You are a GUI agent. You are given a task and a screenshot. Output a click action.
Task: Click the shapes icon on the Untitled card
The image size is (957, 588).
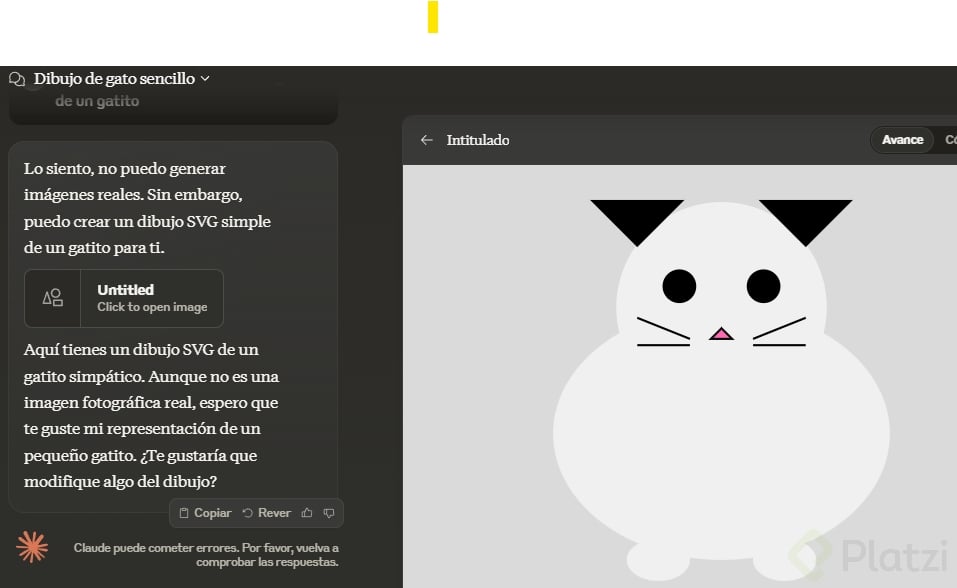52,298
